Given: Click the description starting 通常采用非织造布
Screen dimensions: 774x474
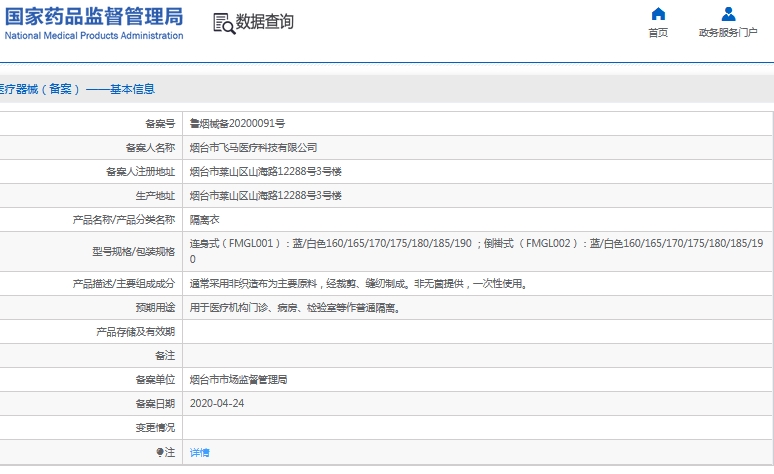Looking at the screenshot, I should pos(358,283).
